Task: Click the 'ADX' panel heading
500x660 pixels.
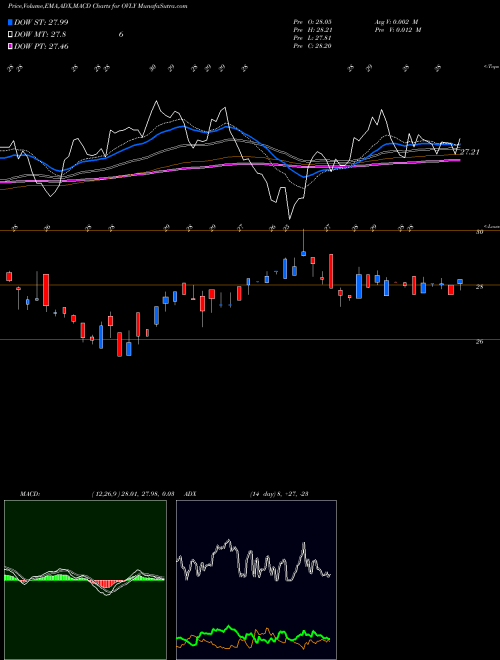Action: (x=191, y=494)
